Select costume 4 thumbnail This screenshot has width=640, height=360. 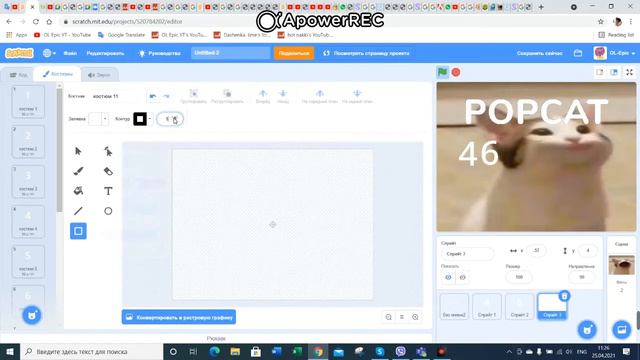coord(28,222)
